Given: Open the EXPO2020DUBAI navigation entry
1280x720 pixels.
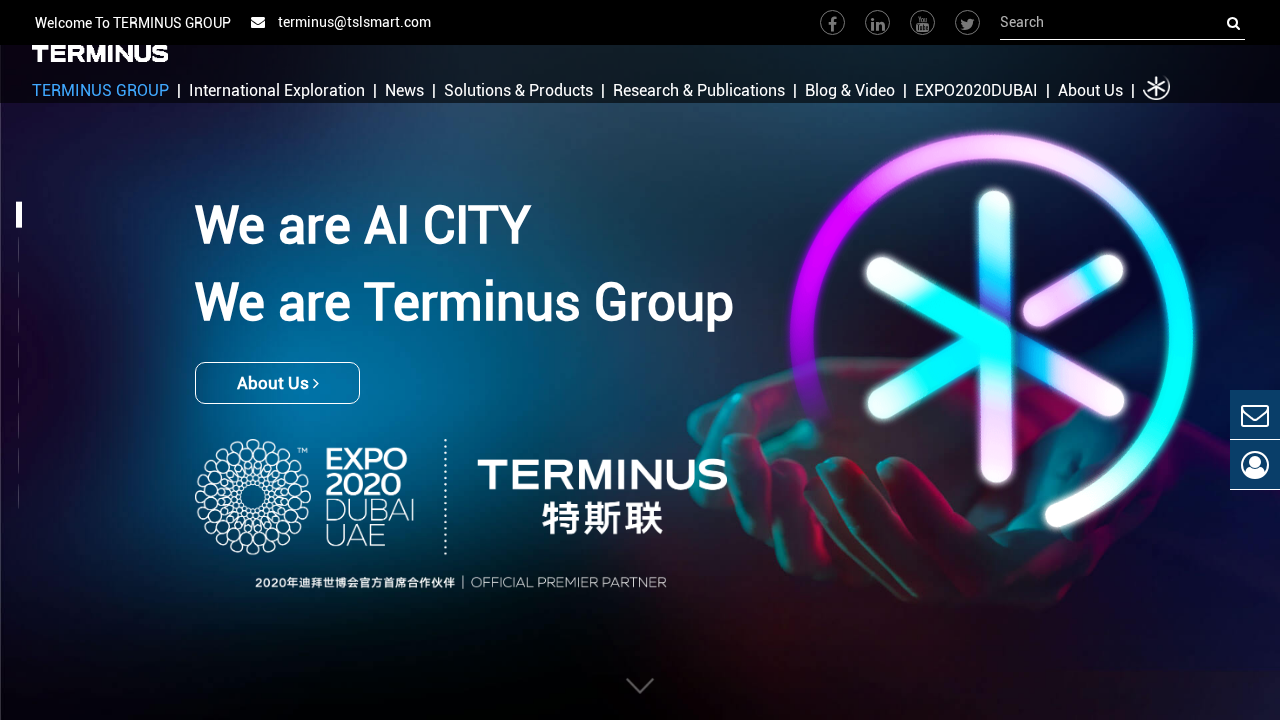Looking at the screenshot, I should [976, 89].
